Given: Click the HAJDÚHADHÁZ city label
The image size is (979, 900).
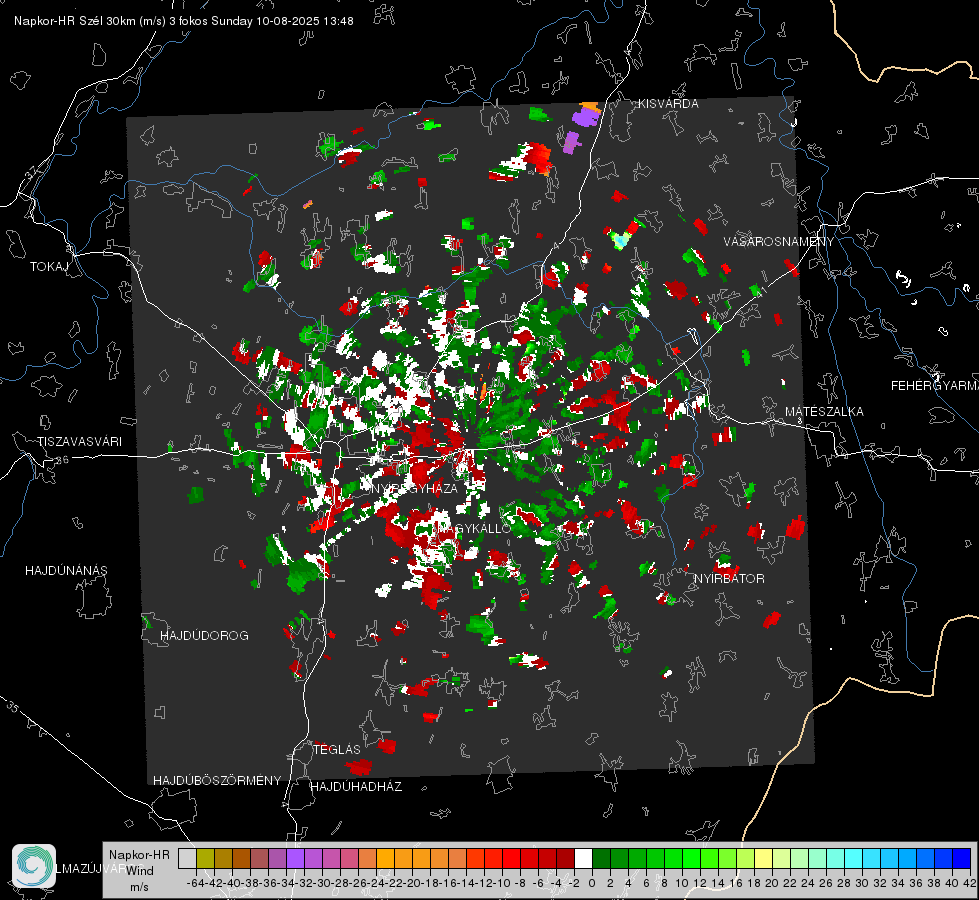Looking at the screenshot, I should [356, 787].
